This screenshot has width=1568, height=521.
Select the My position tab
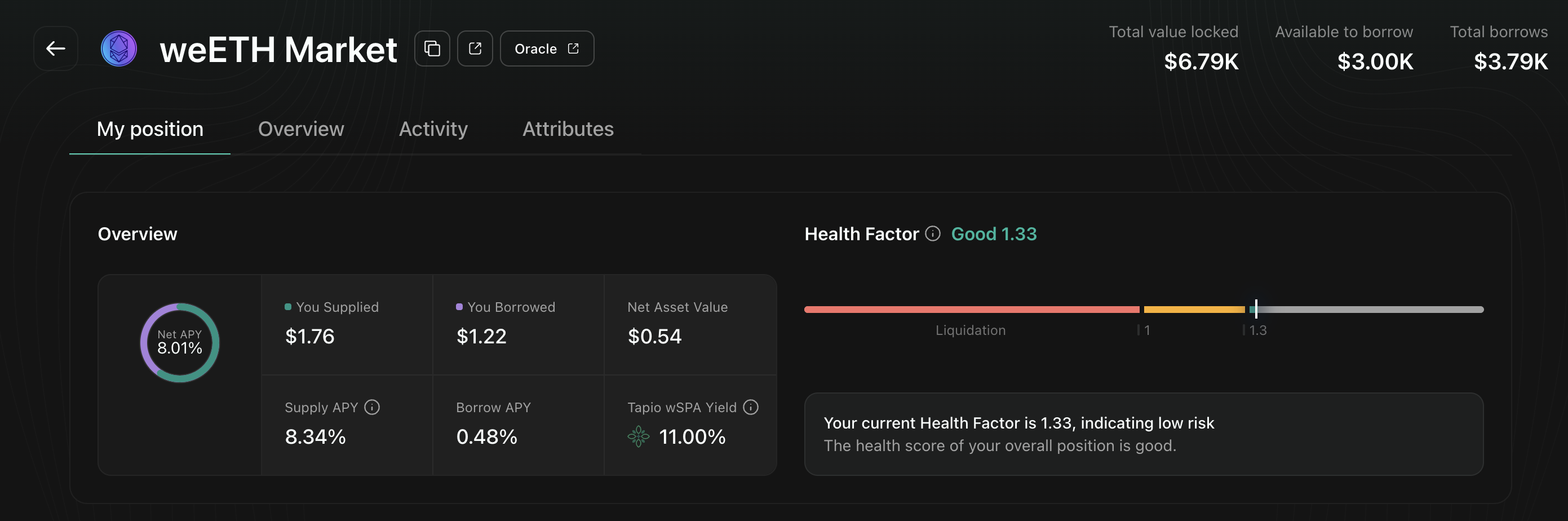click(x=150, y=129)
